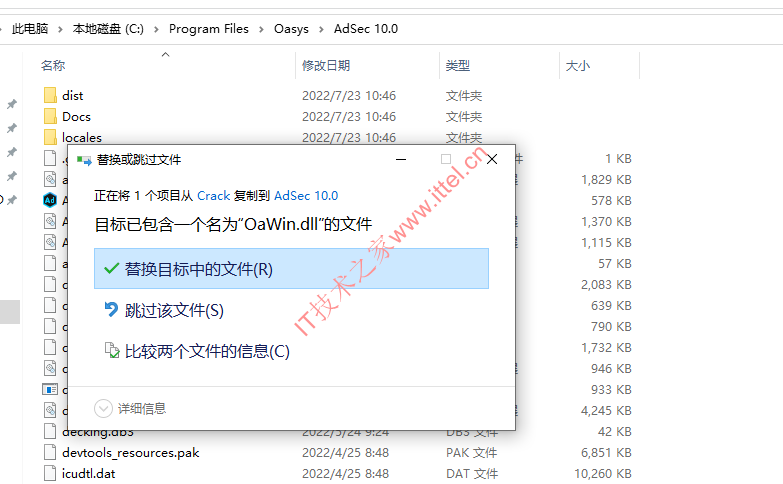
Task: Click the skip file undo-arrow icon
Action: (x=111, y=310)
